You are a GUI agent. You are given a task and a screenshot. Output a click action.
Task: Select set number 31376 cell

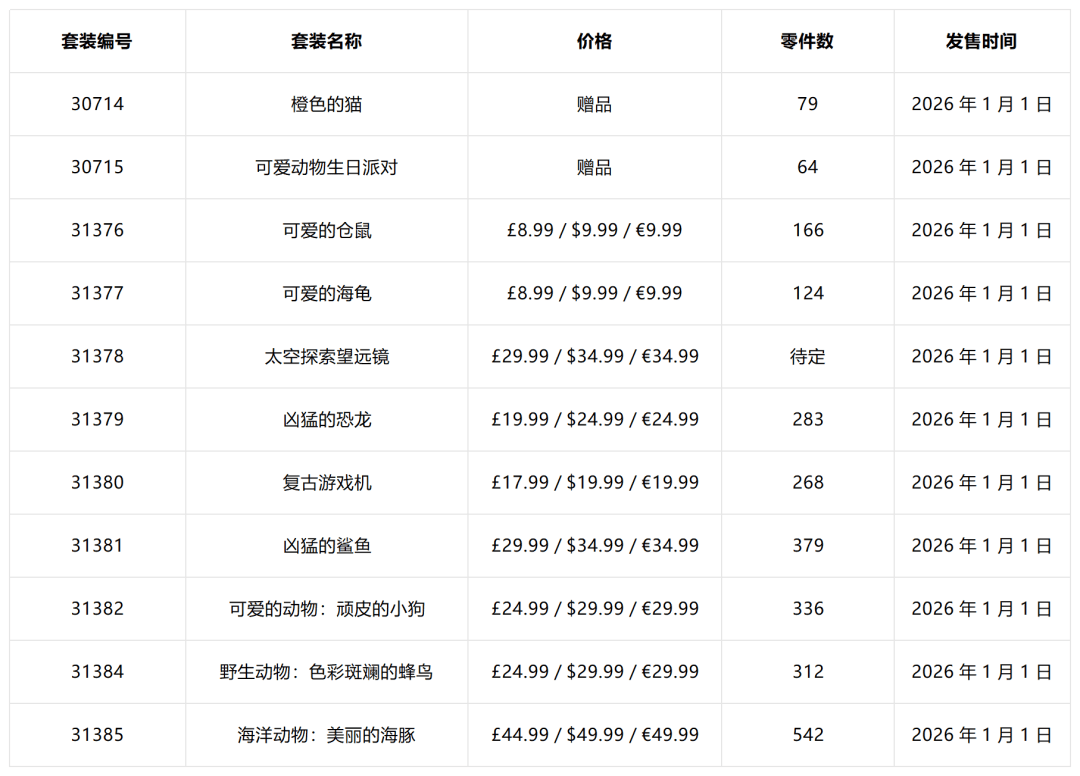[x=97, y=230]
